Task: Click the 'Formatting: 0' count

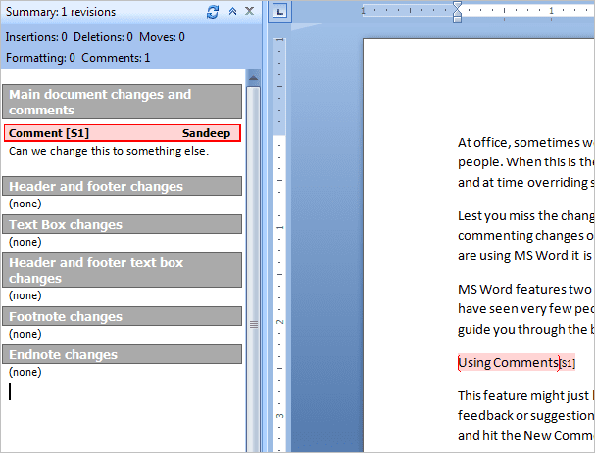Action: click(40, 58)
